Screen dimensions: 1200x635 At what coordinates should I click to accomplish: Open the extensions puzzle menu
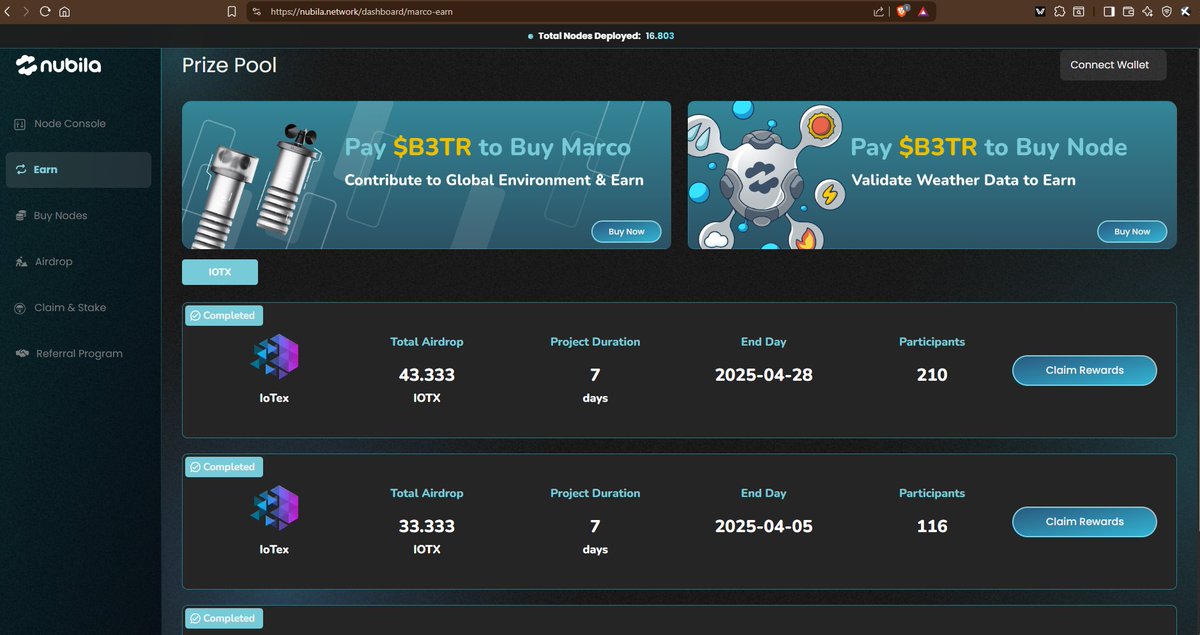(1059, 12)
